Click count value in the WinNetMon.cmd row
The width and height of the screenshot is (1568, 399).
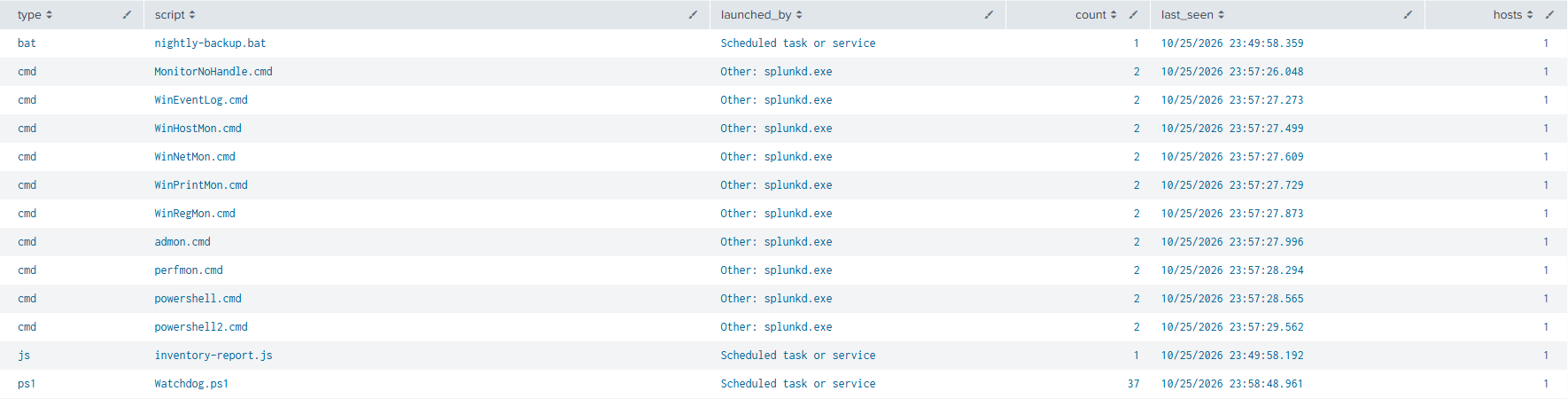[1137, 157]
